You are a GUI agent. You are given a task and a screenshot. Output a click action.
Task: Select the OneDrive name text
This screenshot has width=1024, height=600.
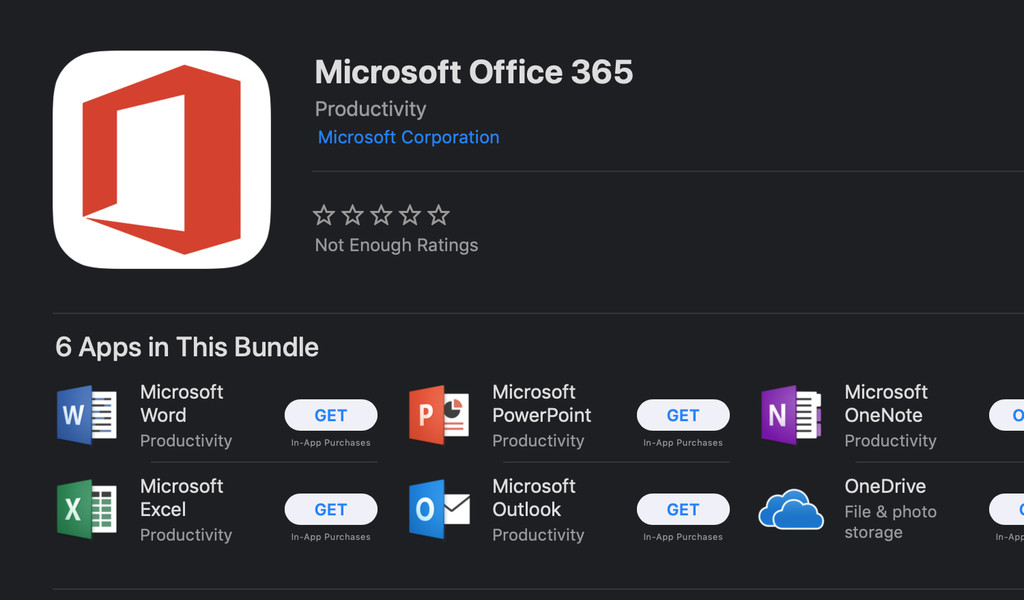pyautogui.click(x=885, y=486)
